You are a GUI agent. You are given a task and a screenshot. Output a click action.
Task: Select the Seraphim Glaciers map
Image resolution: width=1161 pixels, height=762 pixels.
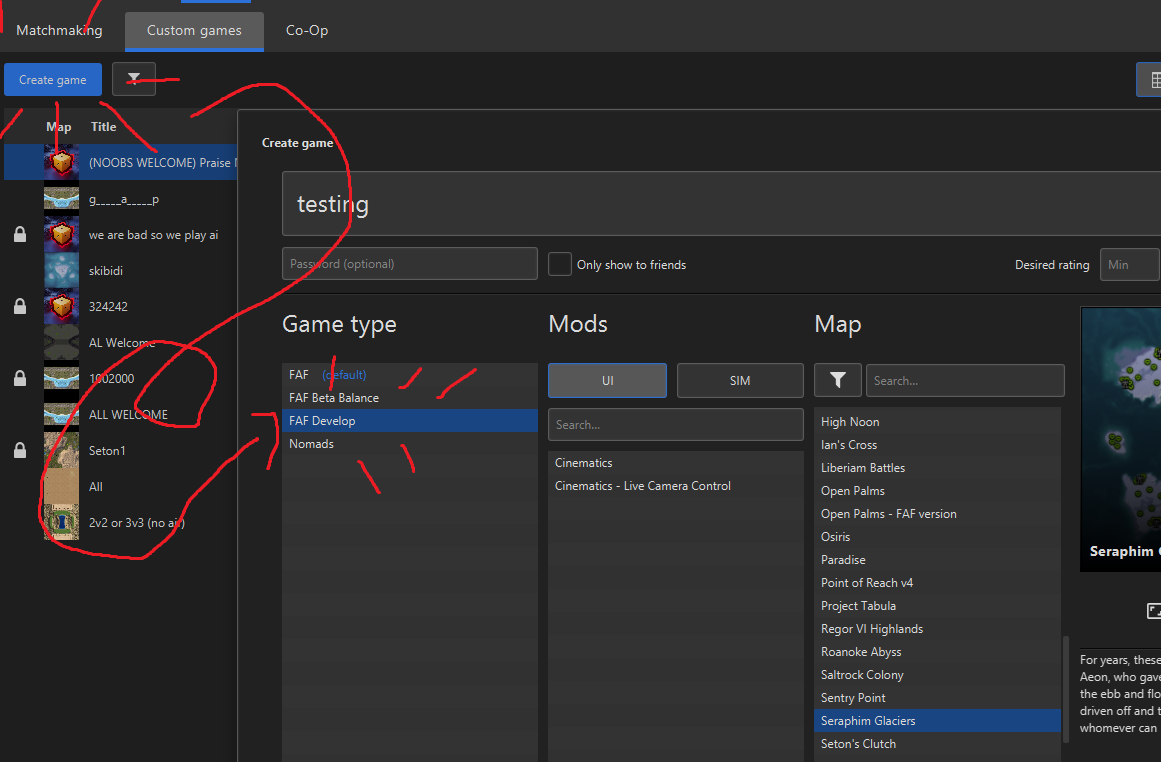pyautogui.click(x=937, y=721)
